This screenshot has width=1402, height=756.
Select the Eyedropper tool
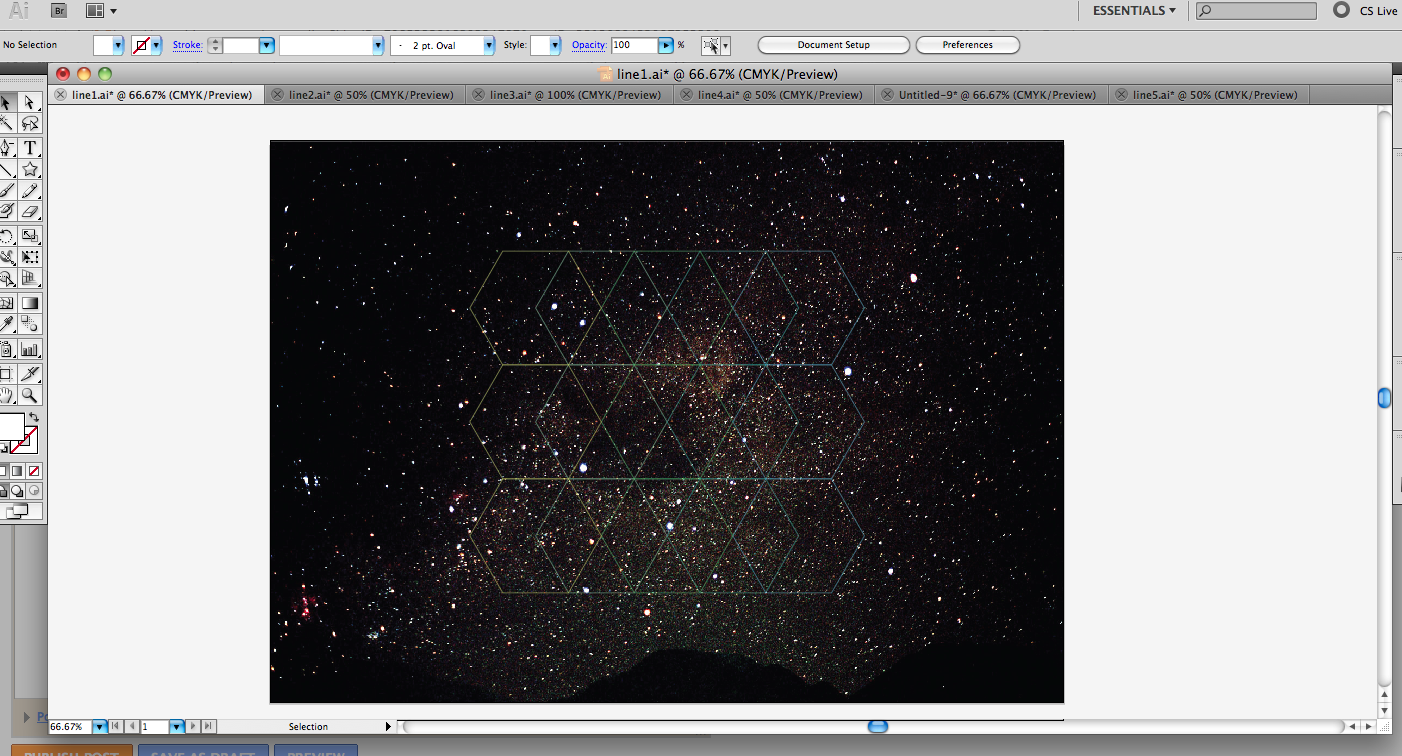[7, 324]
